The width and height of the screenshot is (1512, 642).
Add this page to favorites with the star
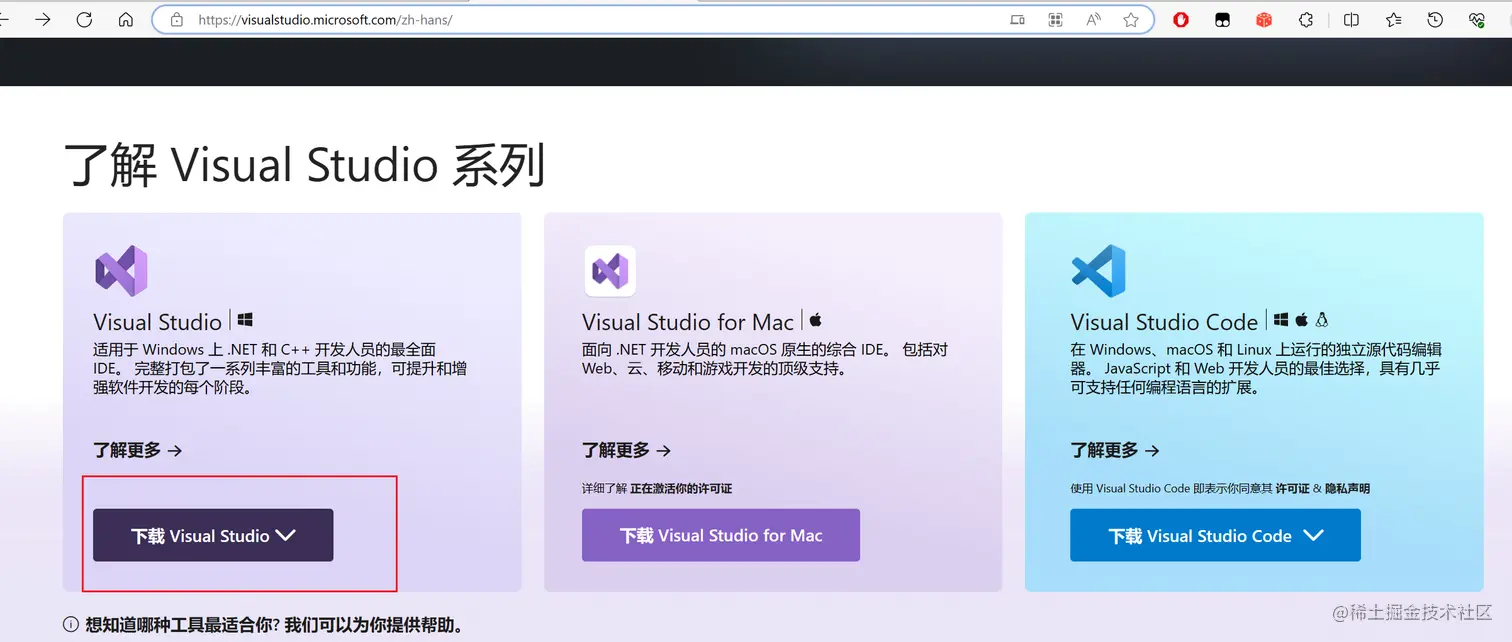[1131, 19]
